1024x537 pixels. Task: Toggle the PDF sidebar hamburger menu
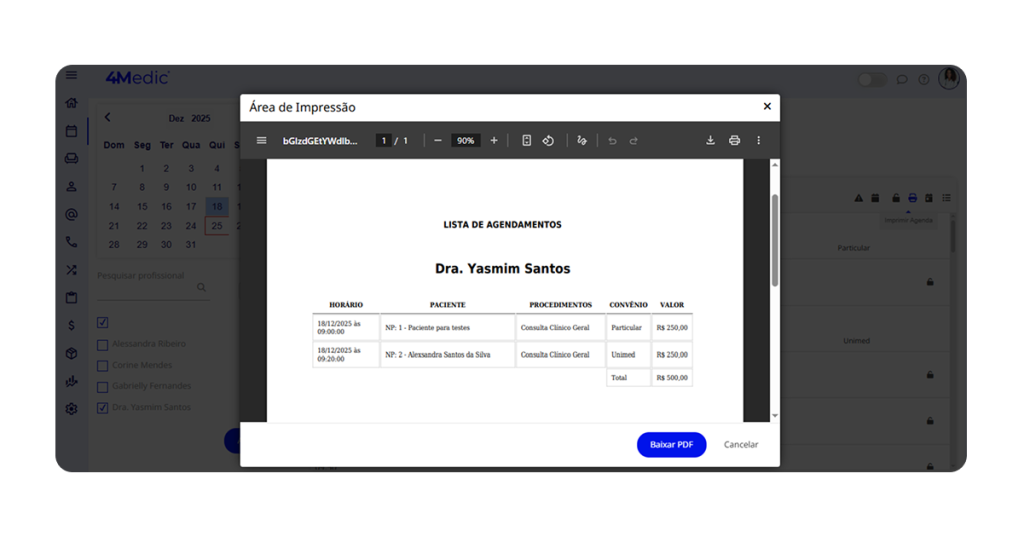tap(262, 141)
